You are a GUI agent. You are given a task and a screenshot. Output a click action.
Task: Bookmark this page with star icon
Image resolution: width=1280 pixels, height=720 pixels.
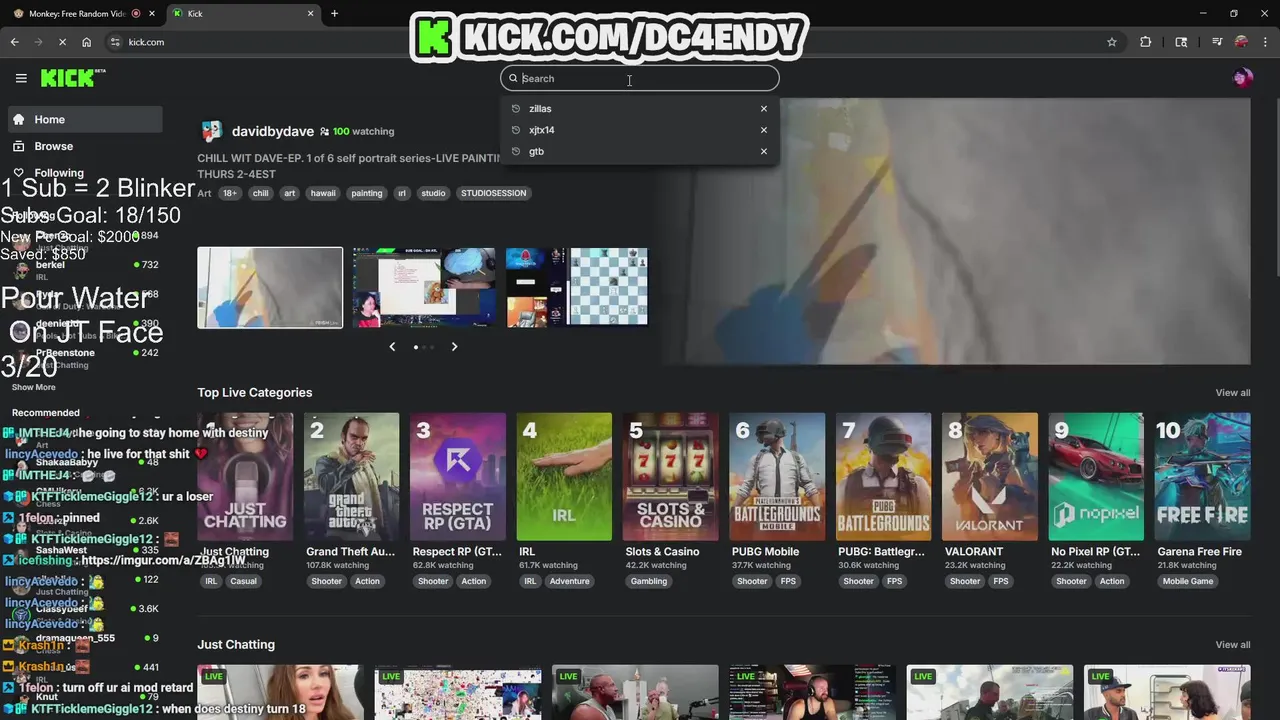[x=1111, y=42]
